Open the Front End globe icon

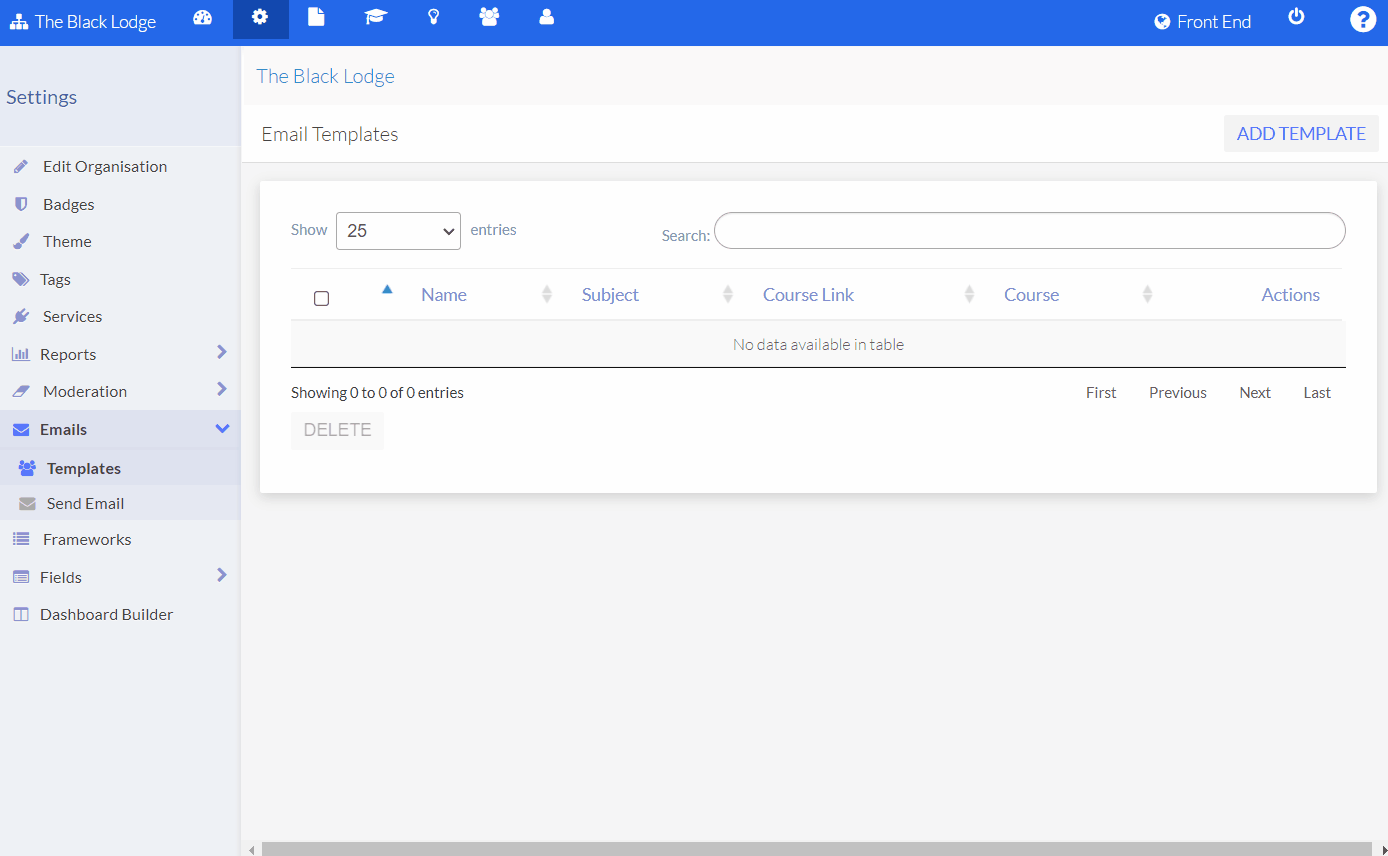(1160, 21)
